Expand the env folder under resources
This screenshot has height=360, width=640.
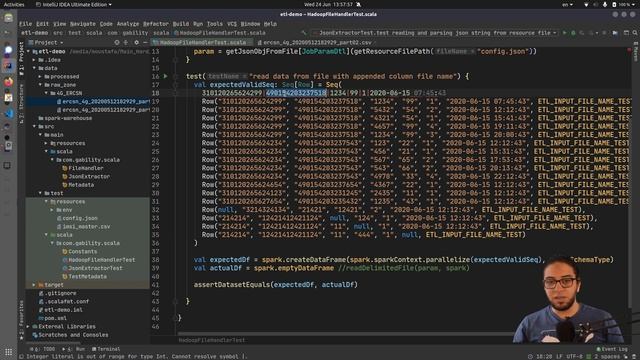[52, 210]
